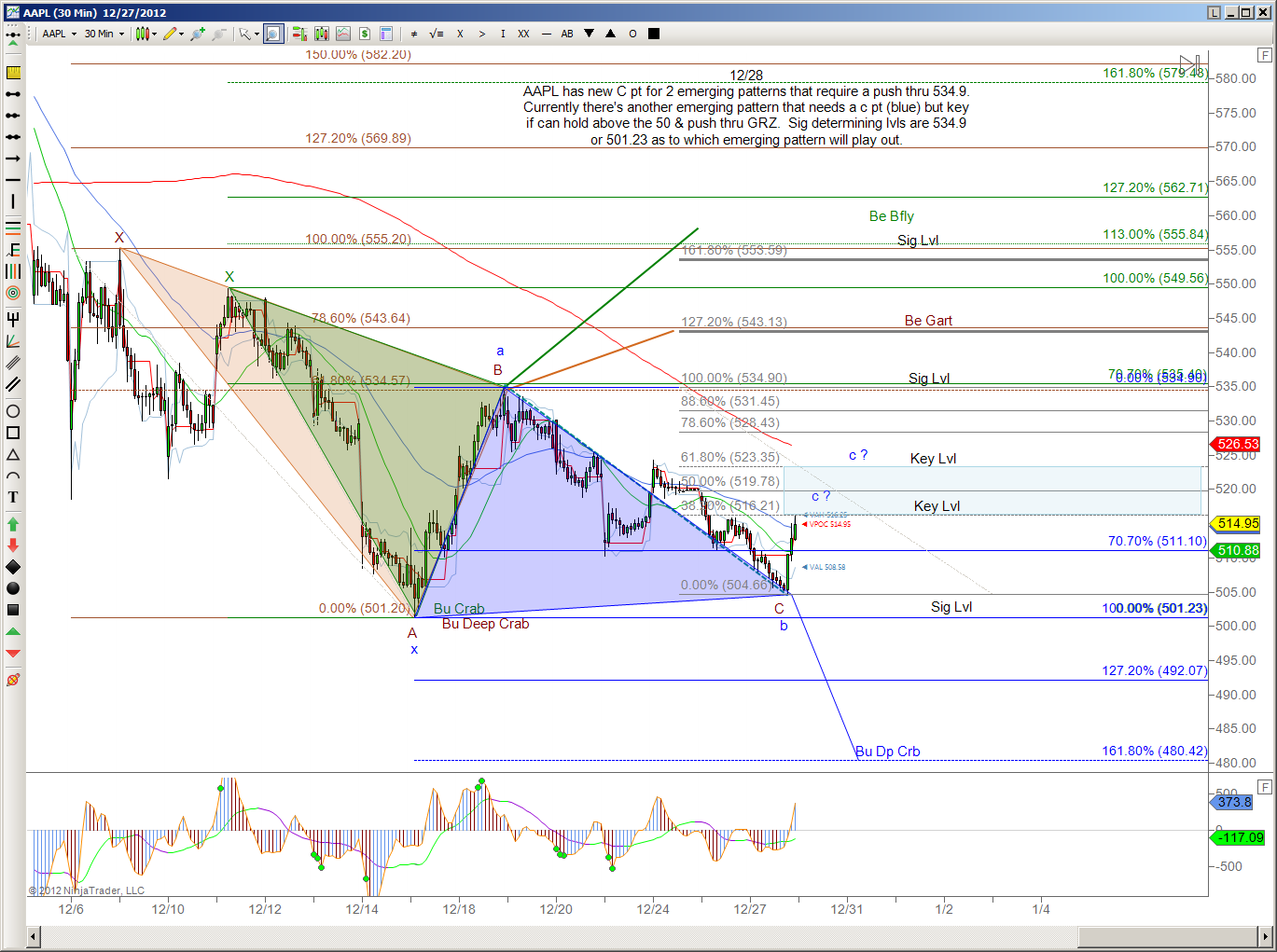Pick the Text tool in sidebar
Image resolution: width=1277 pixels, height=952 pixels.
click(13, 497)
